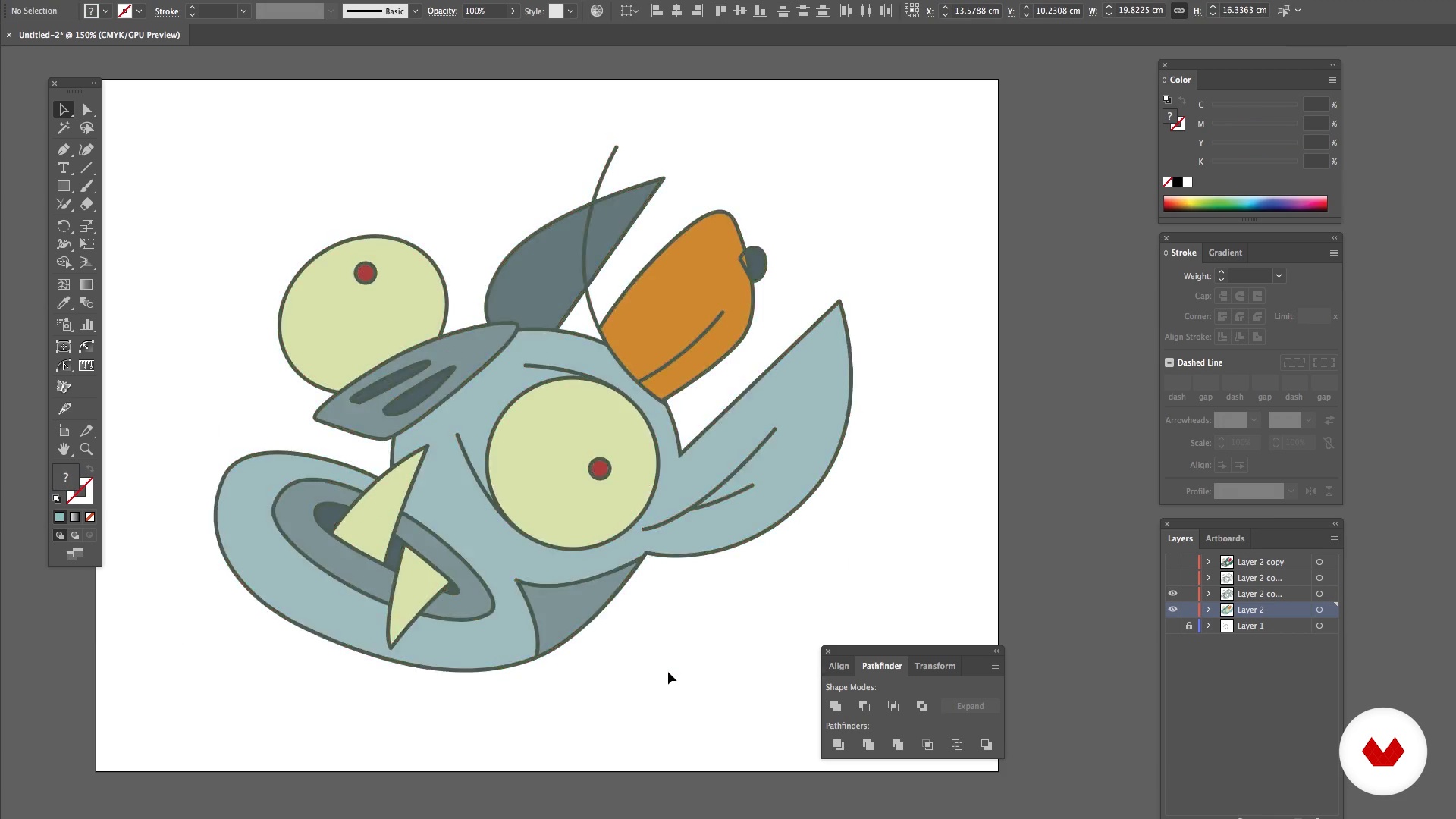Select the Eyedropper tool
Image resolution: width=1456 pixels, height=819 pixels.
[64, 303]
